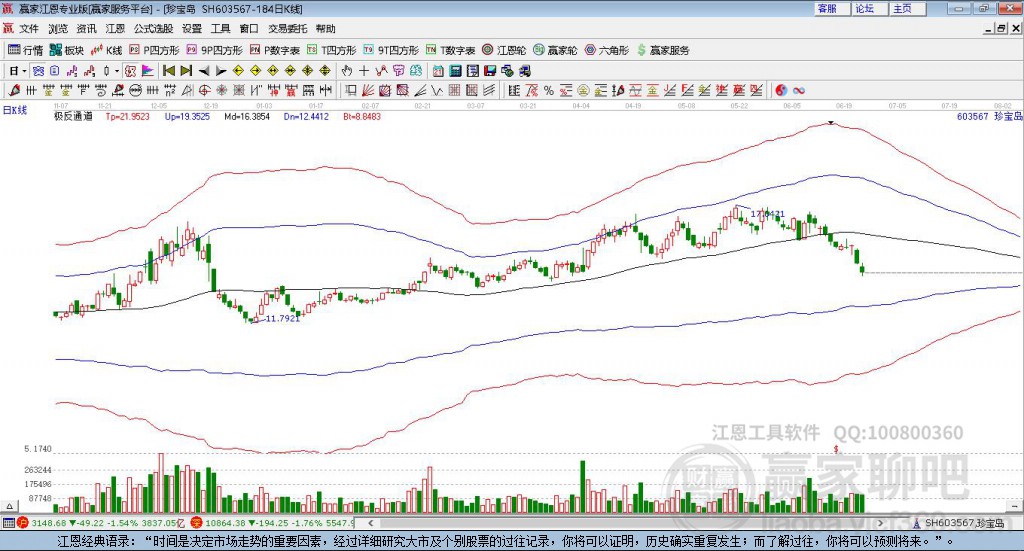Select the percent sign tool
This screenshot has height=551, width=1024.
(x=549, y=90)
